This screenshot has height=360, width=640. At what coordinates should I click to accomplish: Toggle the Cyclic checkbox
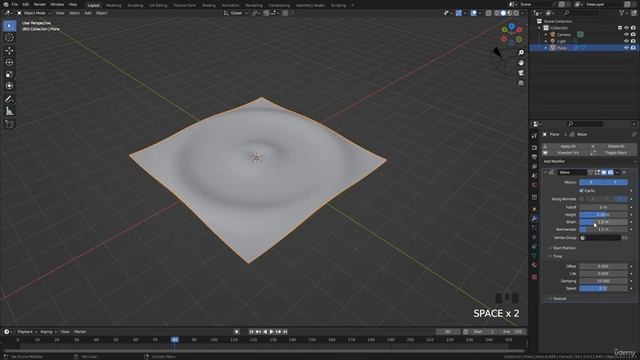click(x=581, y=191)
